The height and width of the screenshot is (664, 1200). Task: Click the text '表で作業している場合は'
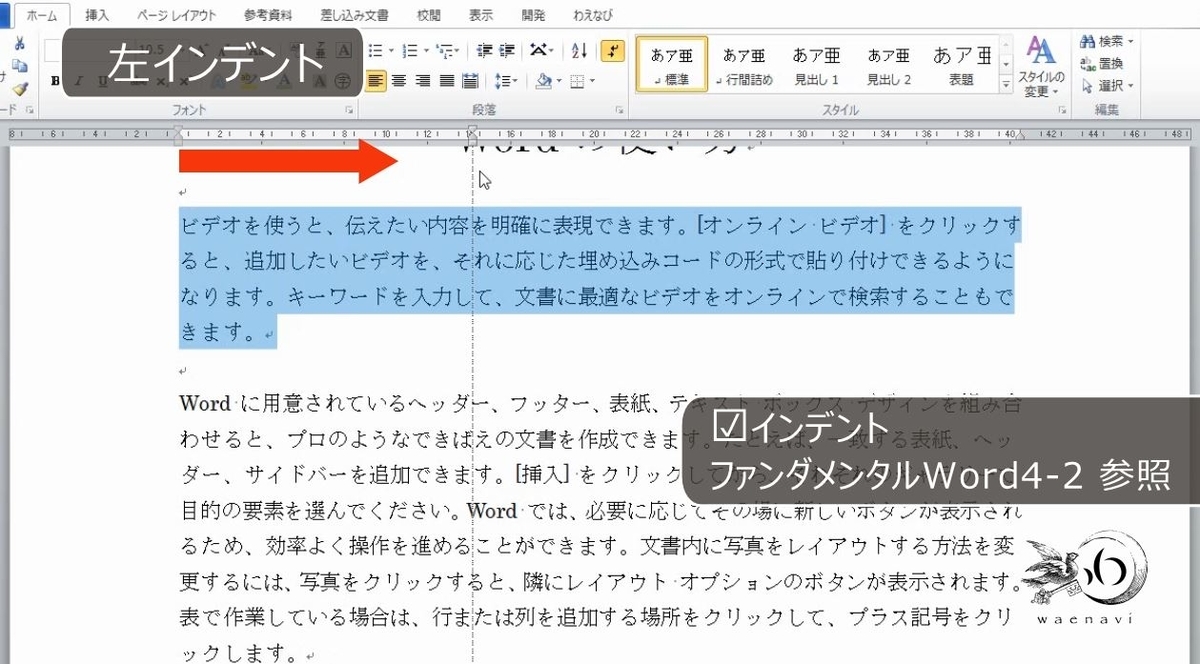(x=297, y=620)
